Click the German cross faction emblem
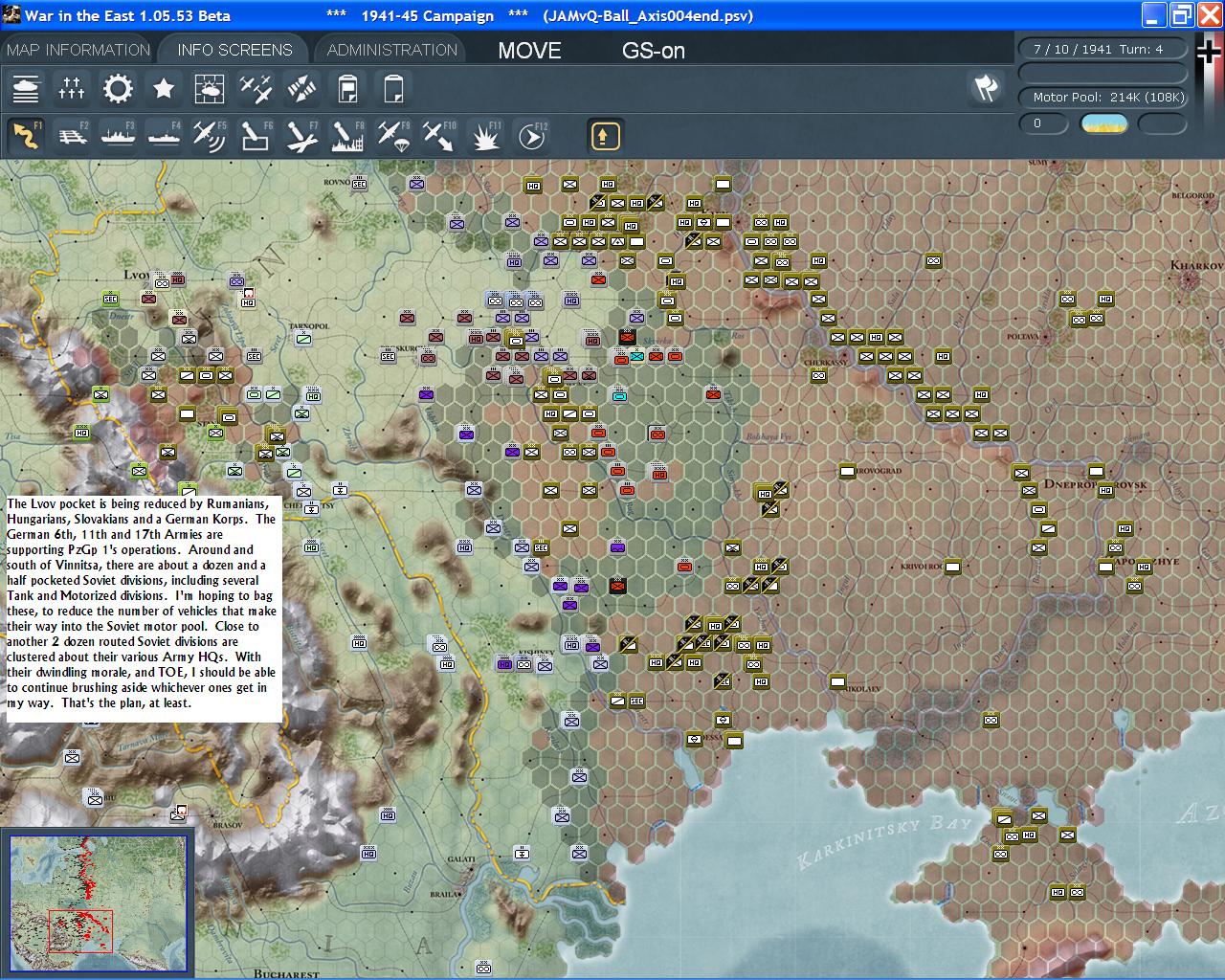The image size is (1225, 980). click(x=1208, y=53)
